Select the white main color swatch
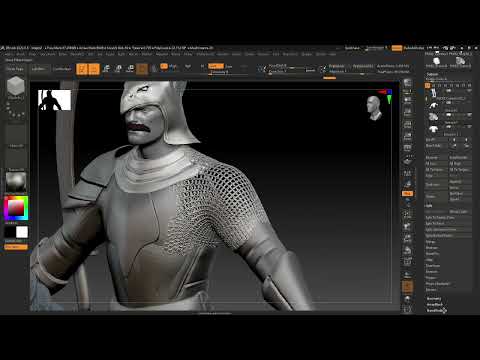Image resolution: width=480 pixels, height=360 pixels. click(x=22, y=232)
